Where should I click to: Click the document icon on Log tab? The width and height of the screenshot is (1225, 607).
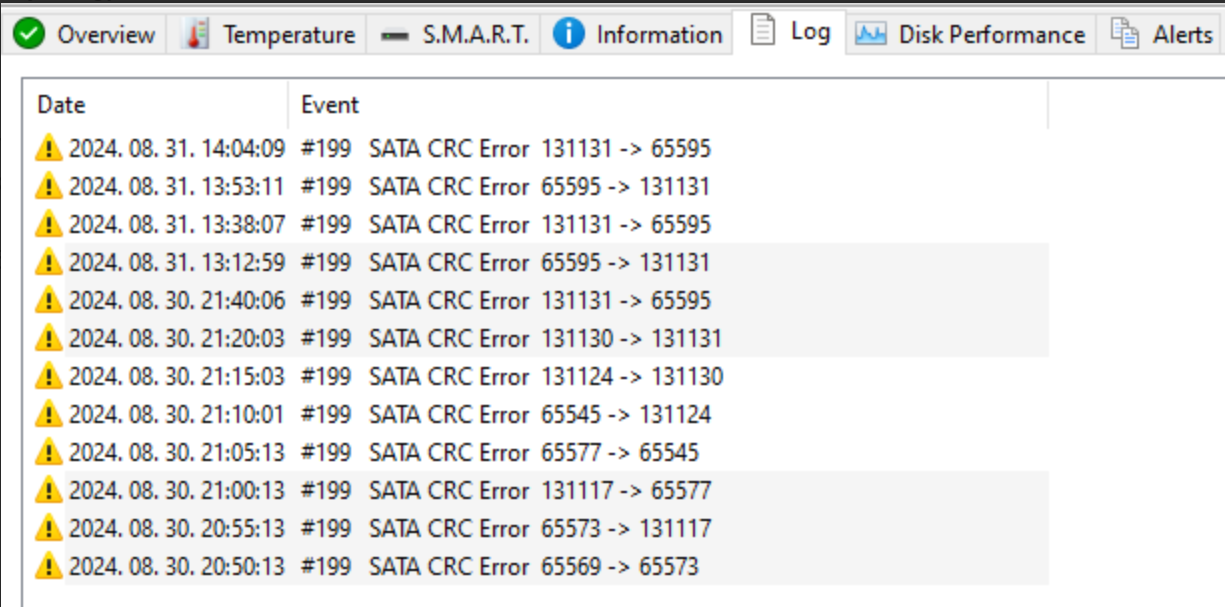pos(763,31)
